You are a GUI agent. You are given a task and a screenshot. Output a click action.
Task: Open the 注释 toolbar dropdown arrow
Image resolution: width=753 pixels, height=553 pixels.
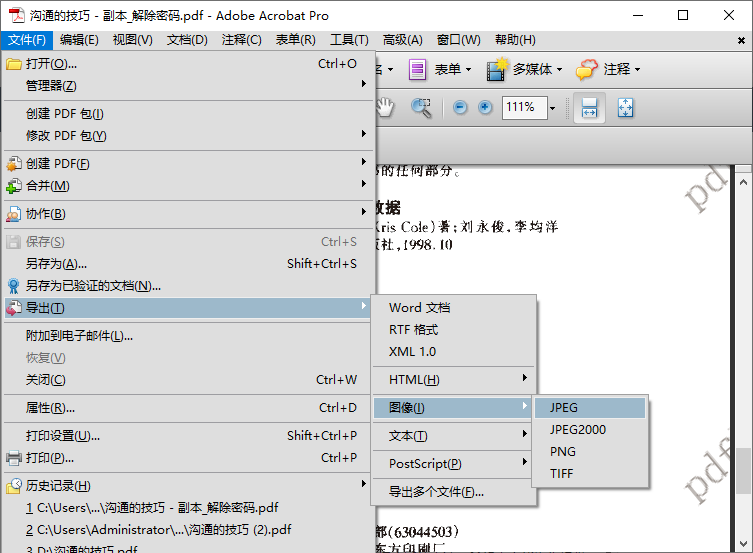click(x=637, y=70)
